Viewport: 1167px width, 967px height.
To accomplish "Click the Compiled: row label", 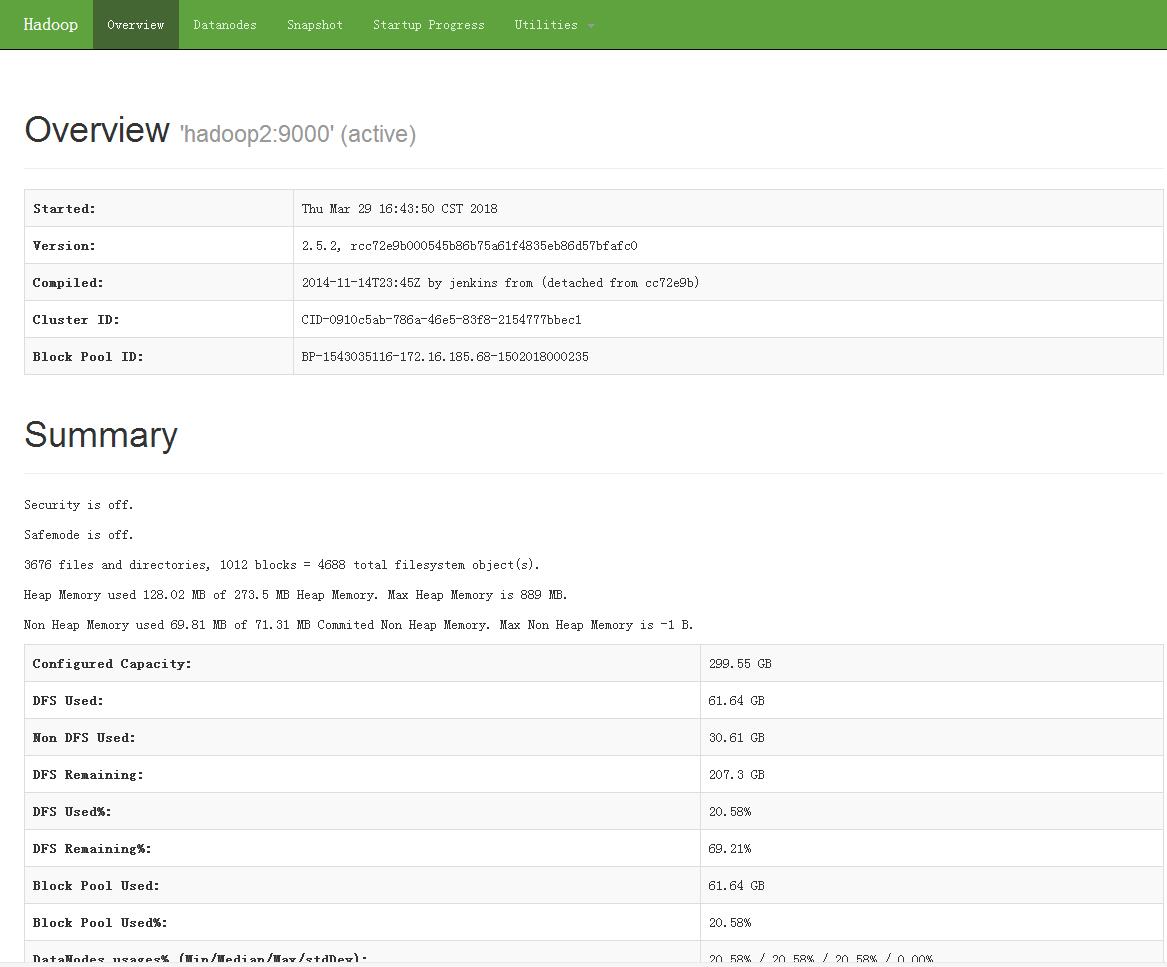I will point(68,283).
